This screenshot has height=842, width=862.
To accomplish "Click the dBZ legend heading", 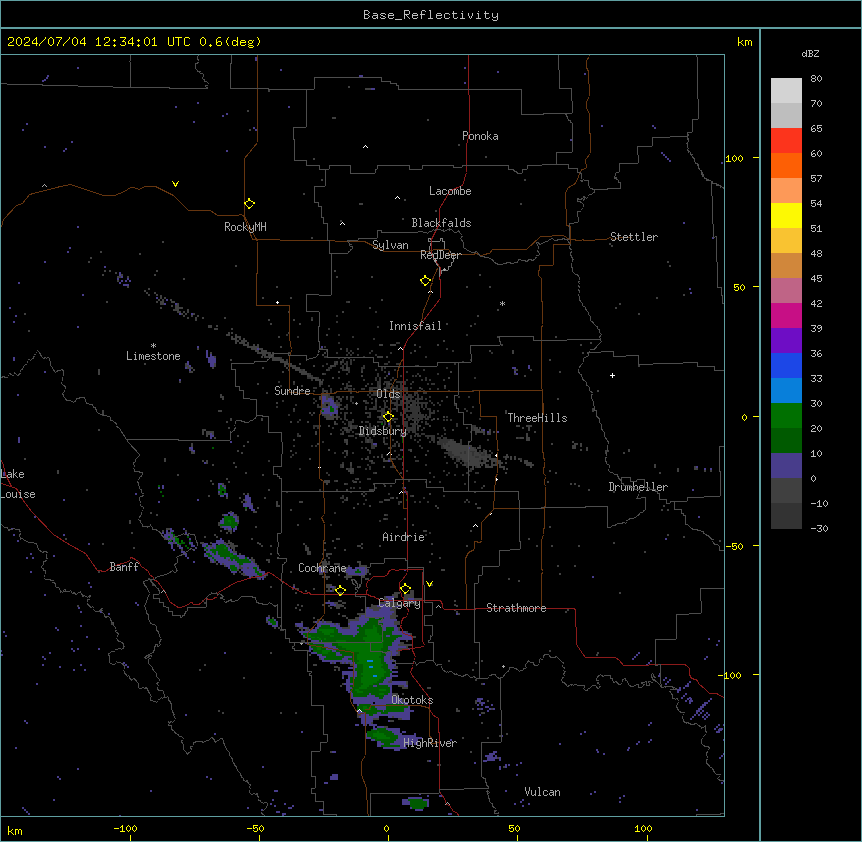I will pos(810,53).
